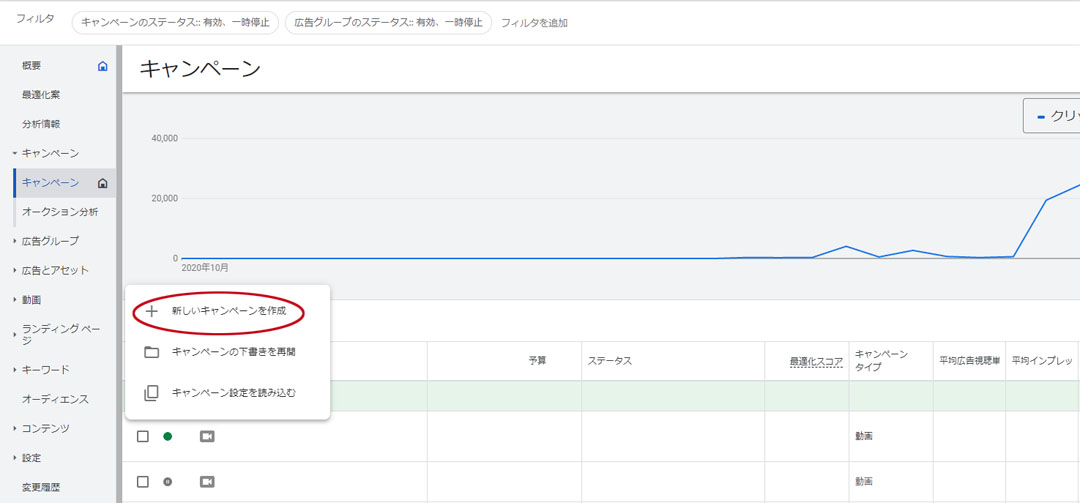Sort by the 最適化スコア column header
The height and width of the screenshot is (503, 1080).
(816, 361)
